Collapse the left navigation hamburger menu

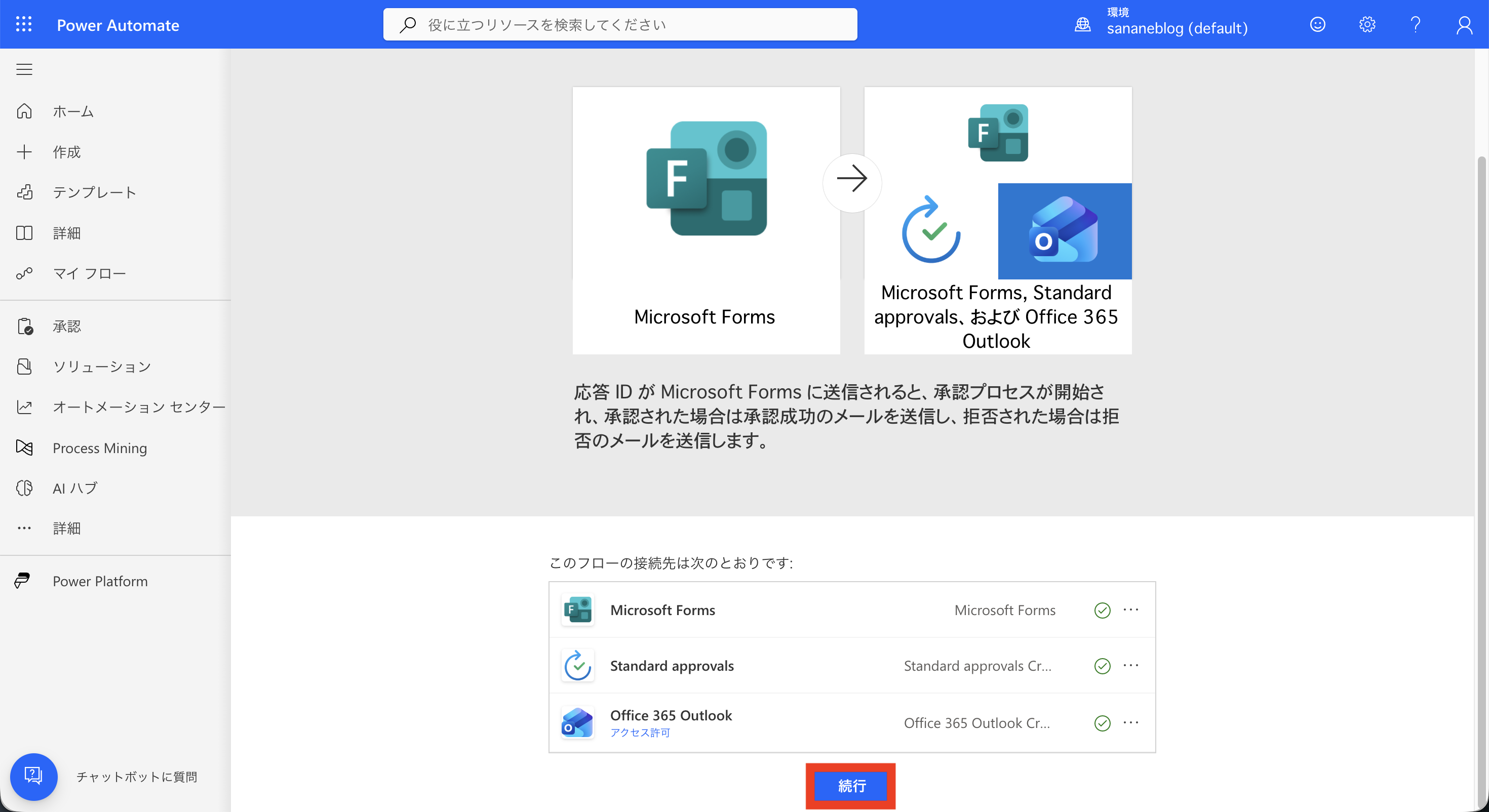coord(24,69)
